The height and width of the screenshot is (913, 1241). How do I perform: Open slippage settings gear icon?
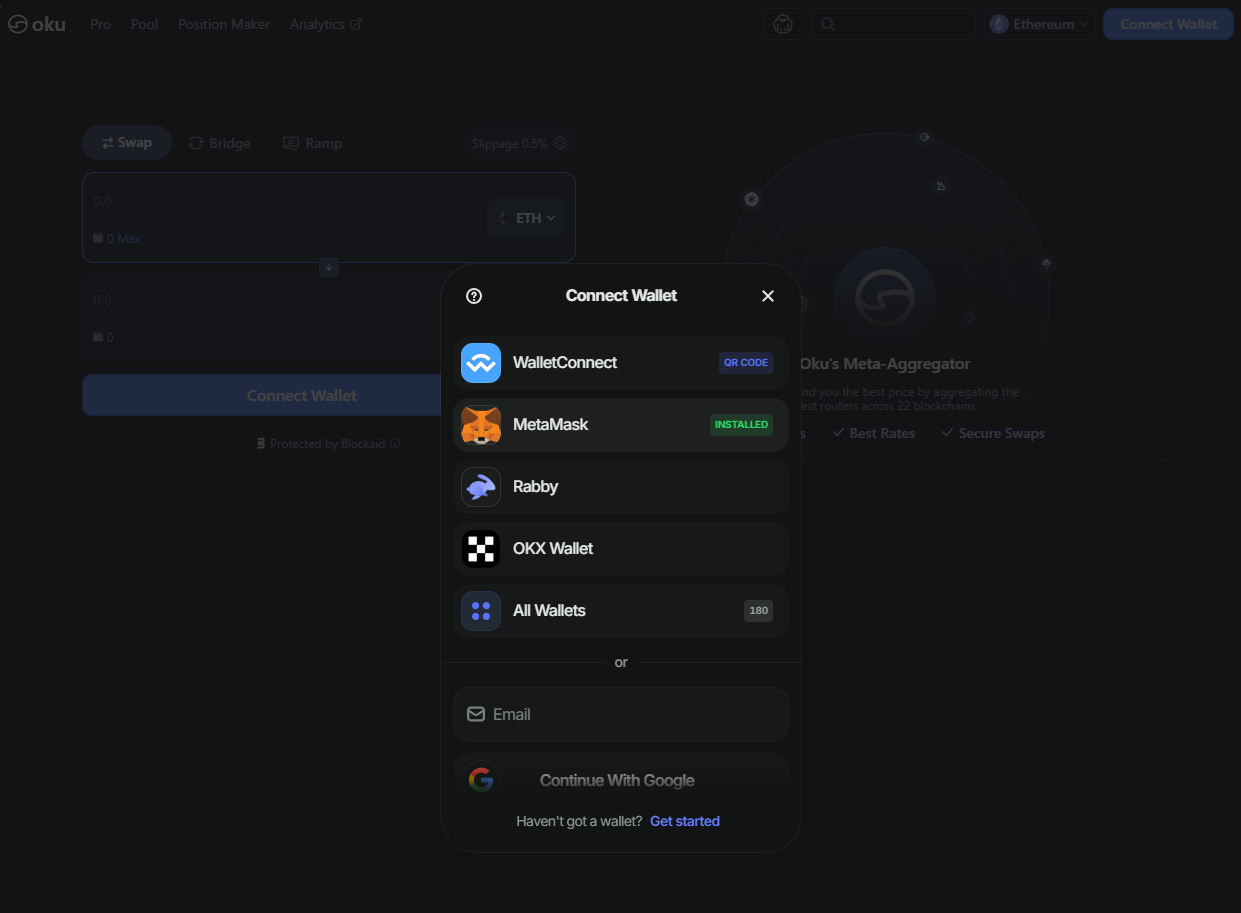coord(560,143)
